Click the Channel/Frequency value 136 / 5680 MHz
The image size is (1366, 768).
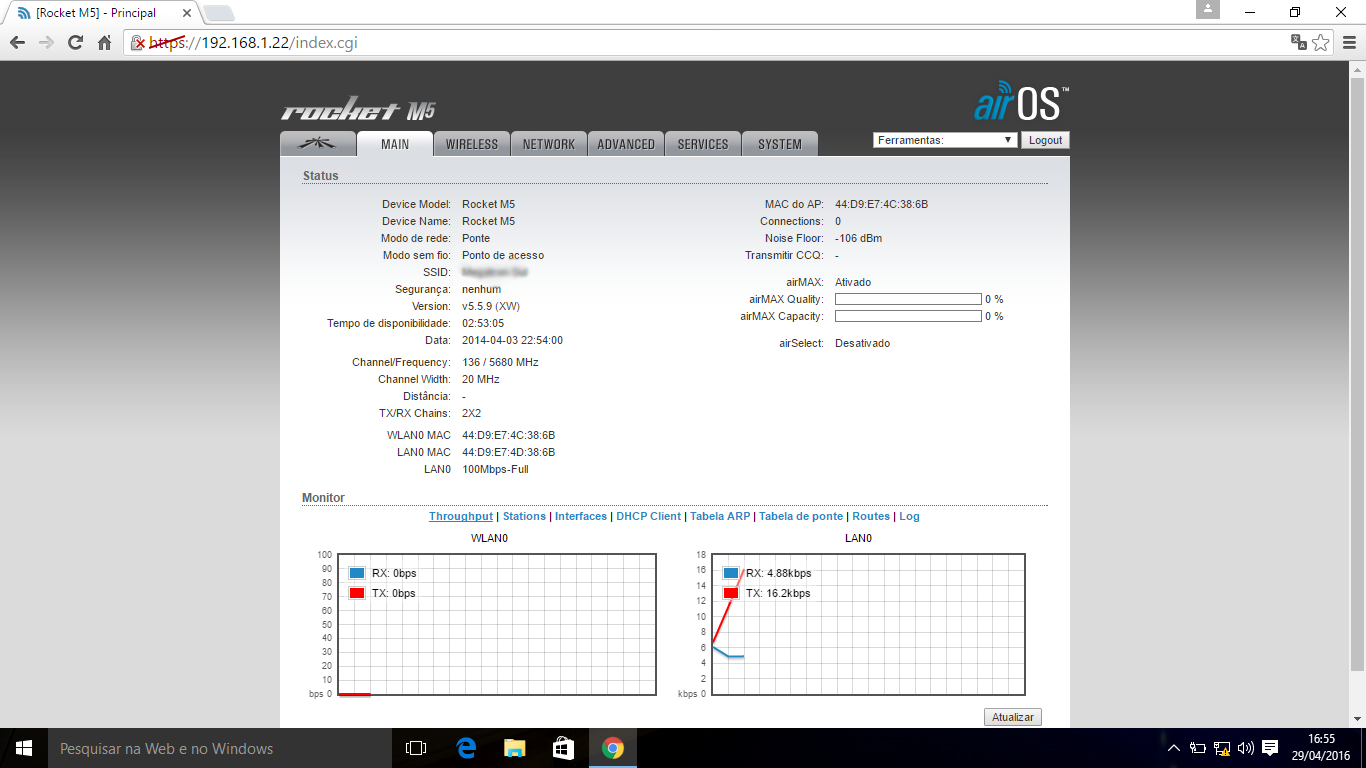(500, 362)
